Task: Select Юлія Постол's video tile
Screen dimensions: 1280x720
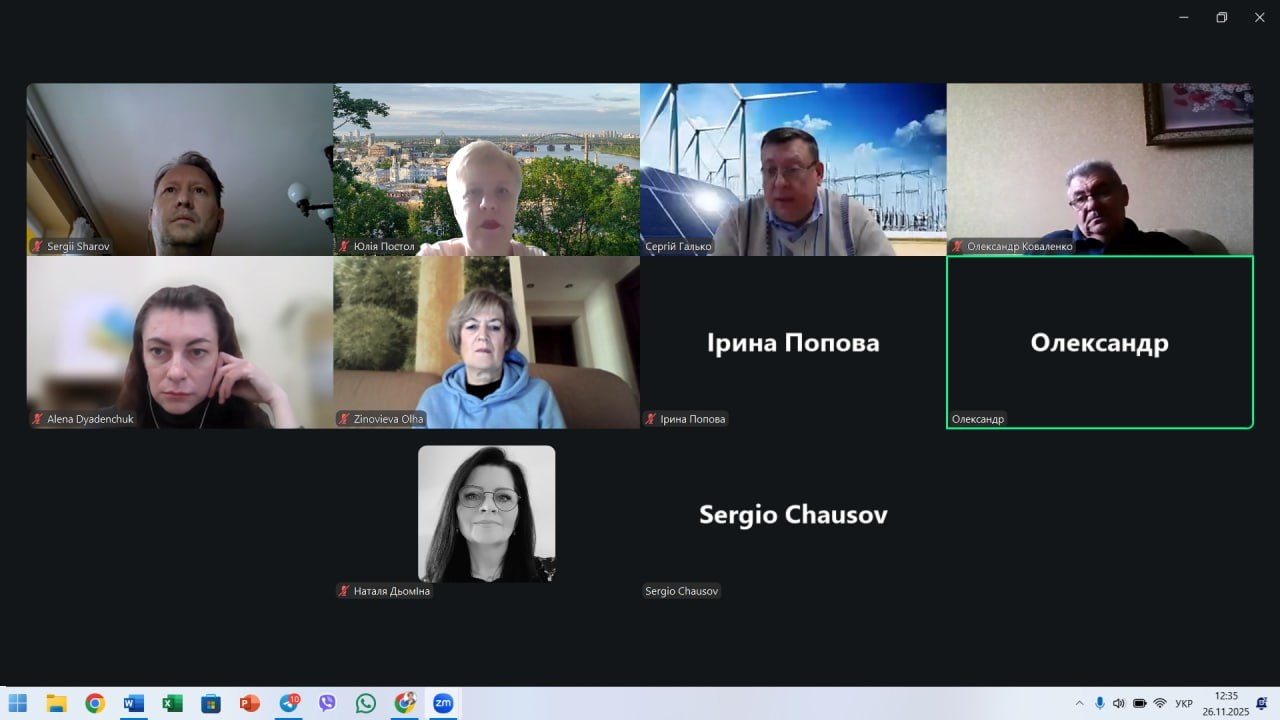Action: [x=487, y=169]
